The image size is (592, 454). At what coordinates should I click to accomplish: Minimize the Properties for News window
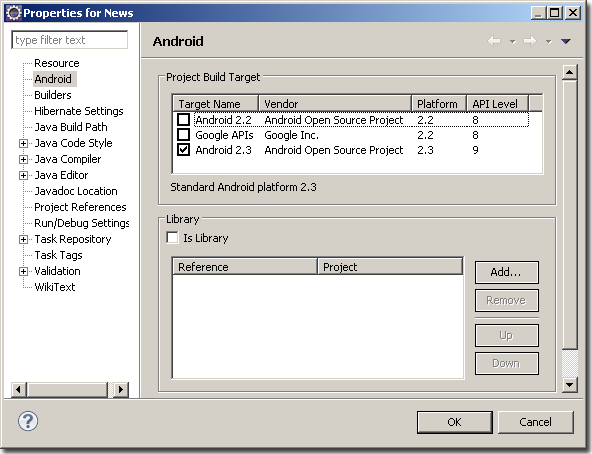(x=538, y=13)
